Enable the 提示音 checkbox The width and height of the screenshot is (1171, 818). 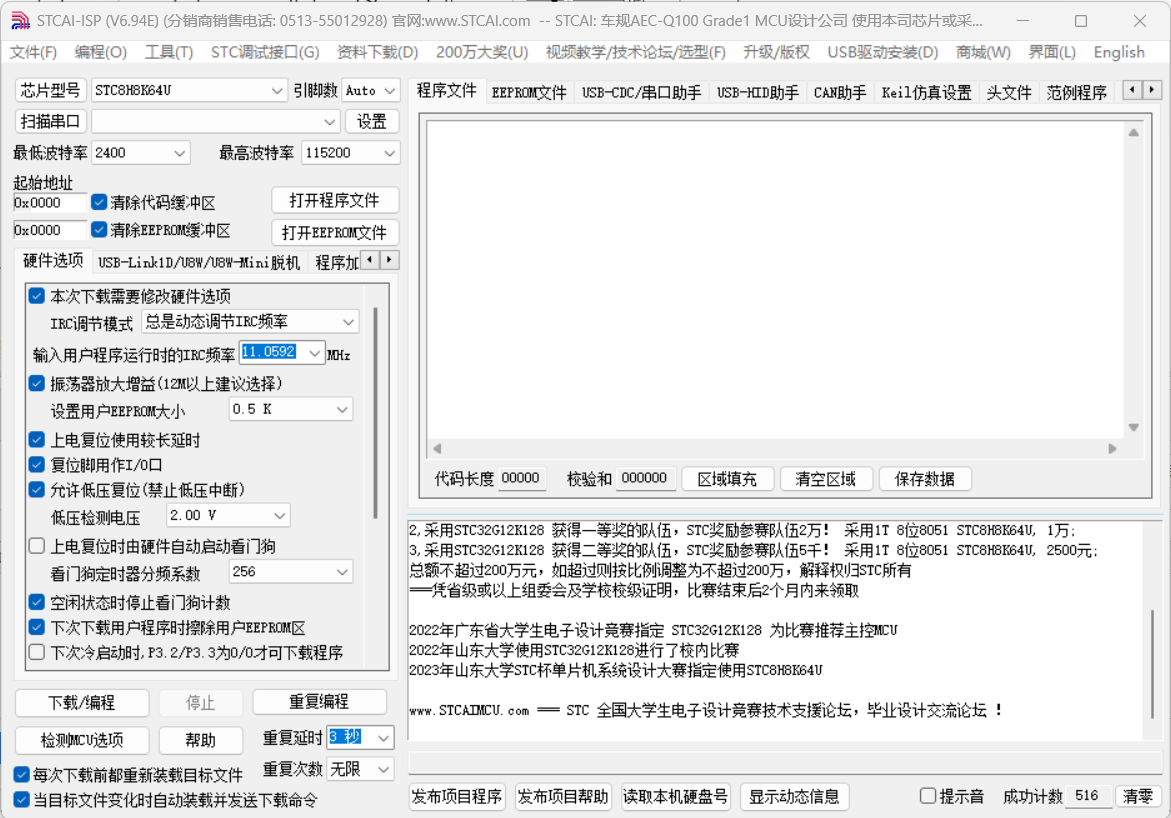[x=928, y=796]
